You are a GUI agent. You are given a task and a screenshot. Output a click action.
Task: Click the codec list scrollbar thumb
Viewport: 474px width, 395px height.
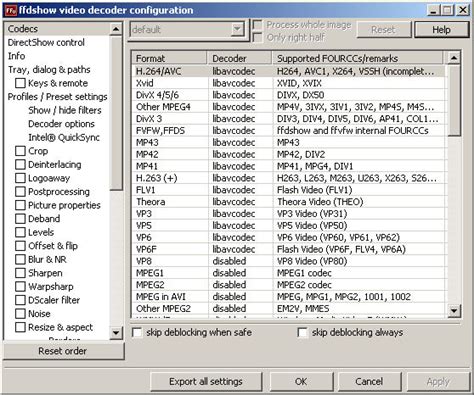[454, 100]
